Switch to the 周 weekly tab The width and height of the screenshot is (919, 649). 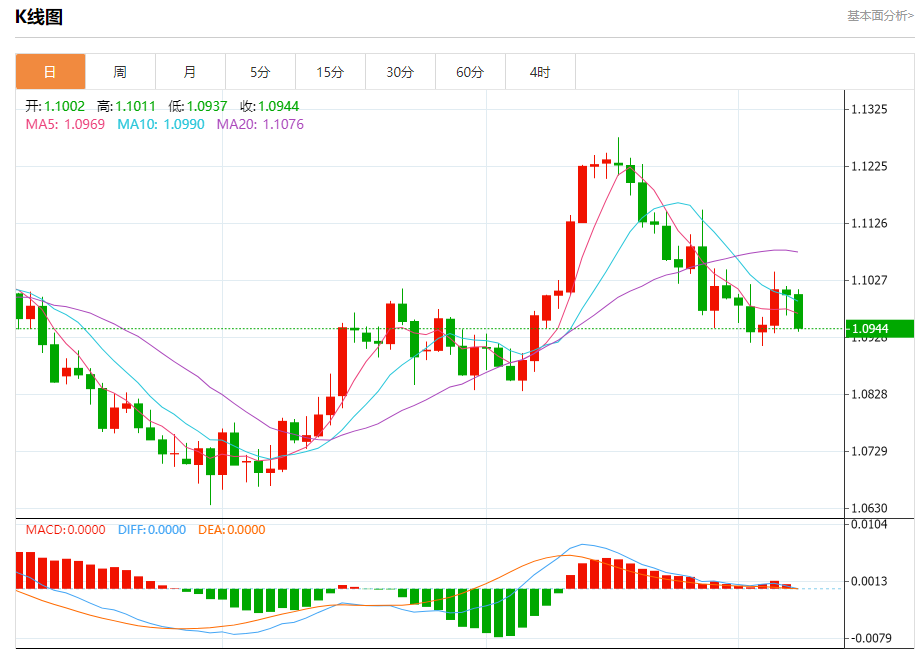[120, 72]
